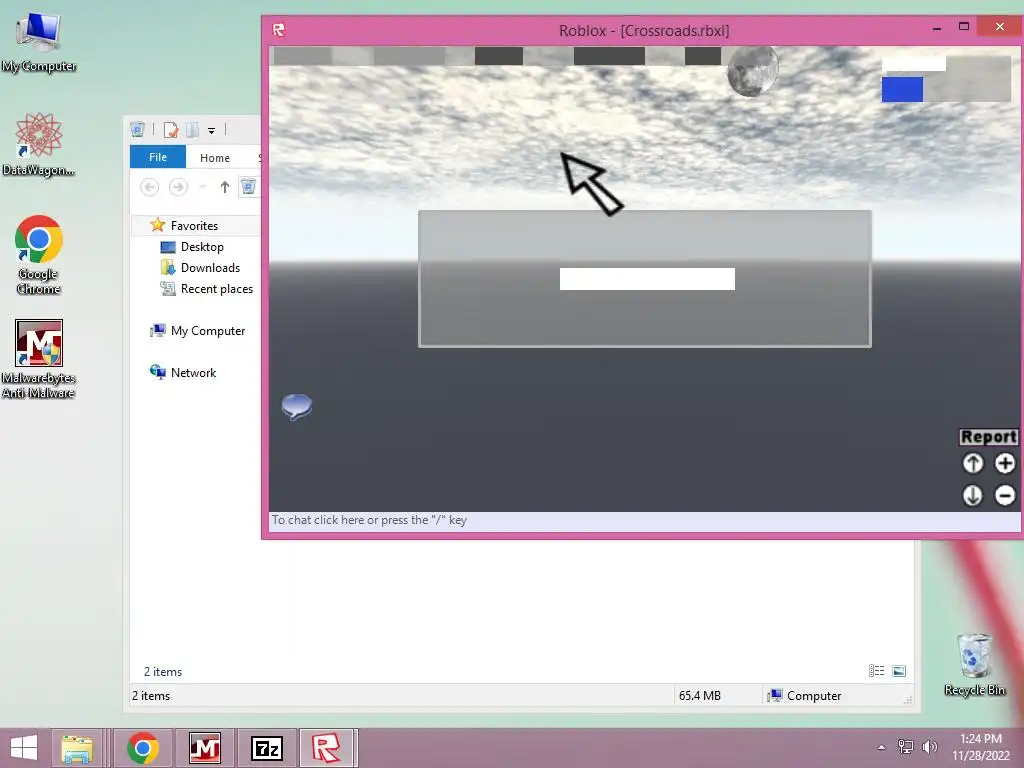Open 7-Zip from the taskbar
1024x768 pixels.
pos(267,748)
